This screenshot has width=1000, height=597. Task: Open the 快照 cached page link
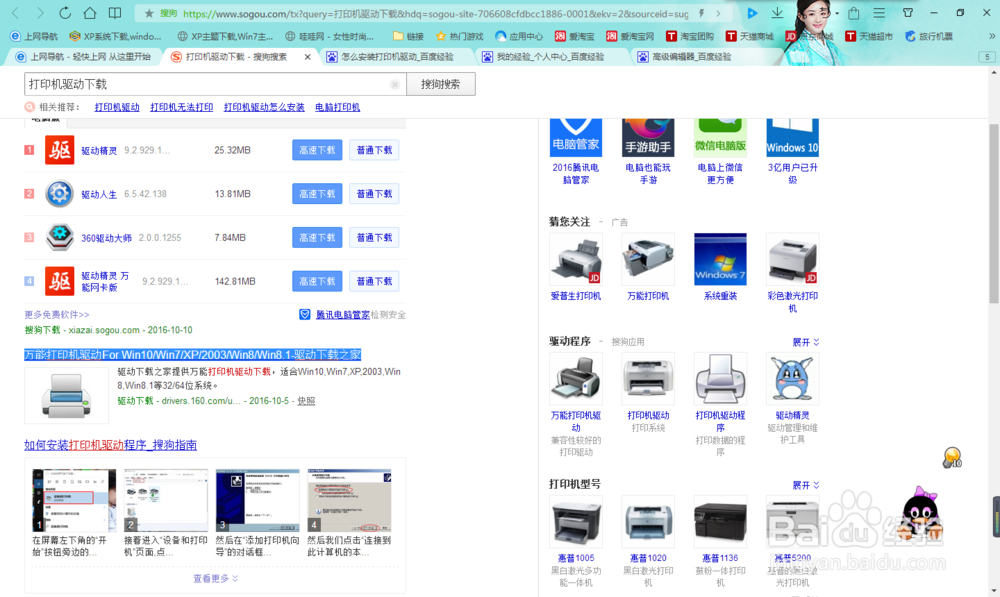point(306,401)
